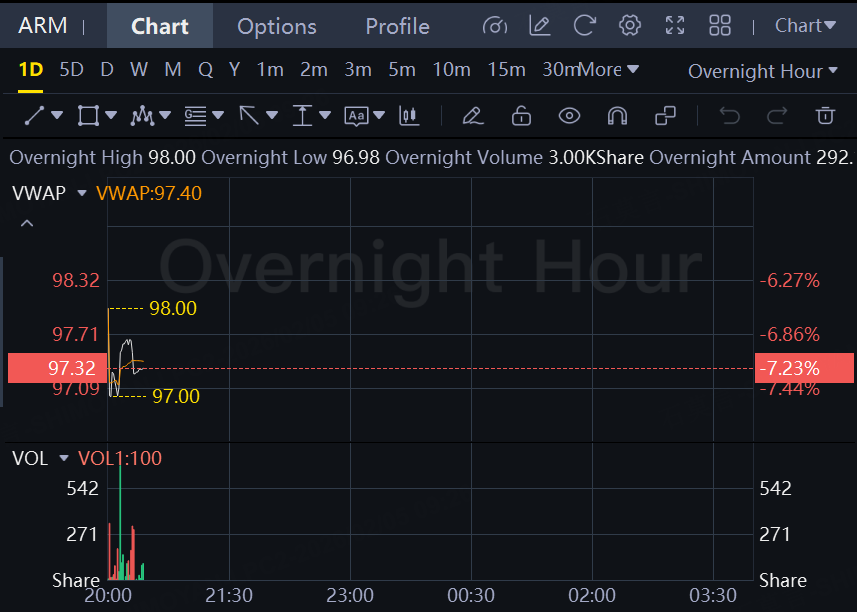Viewport: 857px width, 612px height.
Task: Open chart settings gear
Action: [x=630, y=25]
